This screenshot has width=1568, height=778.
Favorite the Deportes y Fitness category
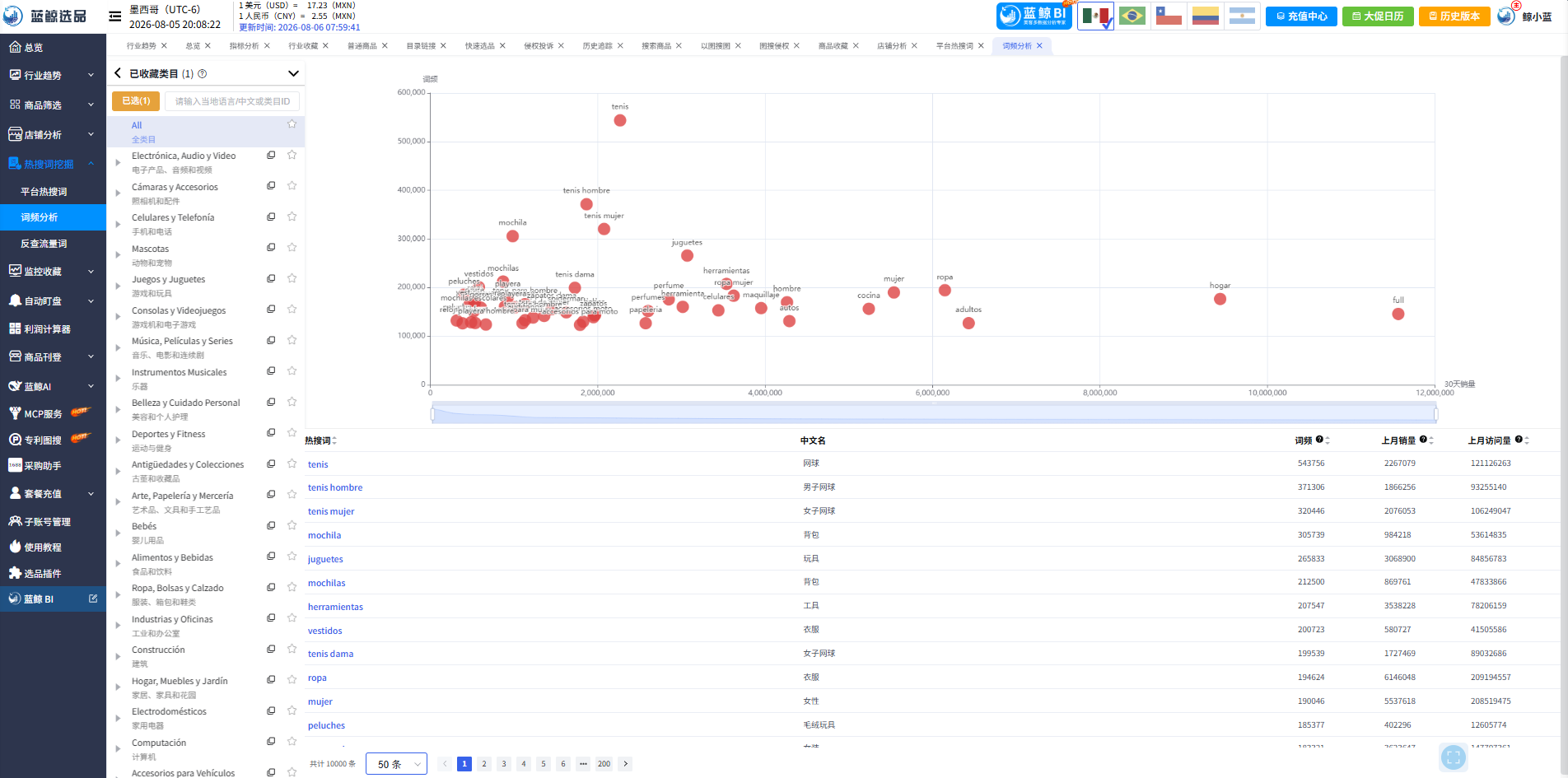tap(292, 432)
